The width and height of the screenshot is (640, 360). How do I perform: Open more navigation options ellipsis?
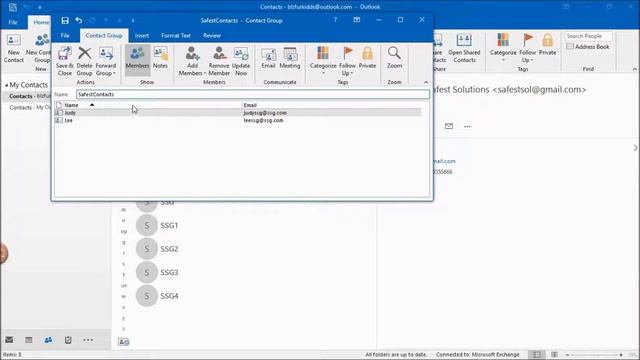(88, 340)
